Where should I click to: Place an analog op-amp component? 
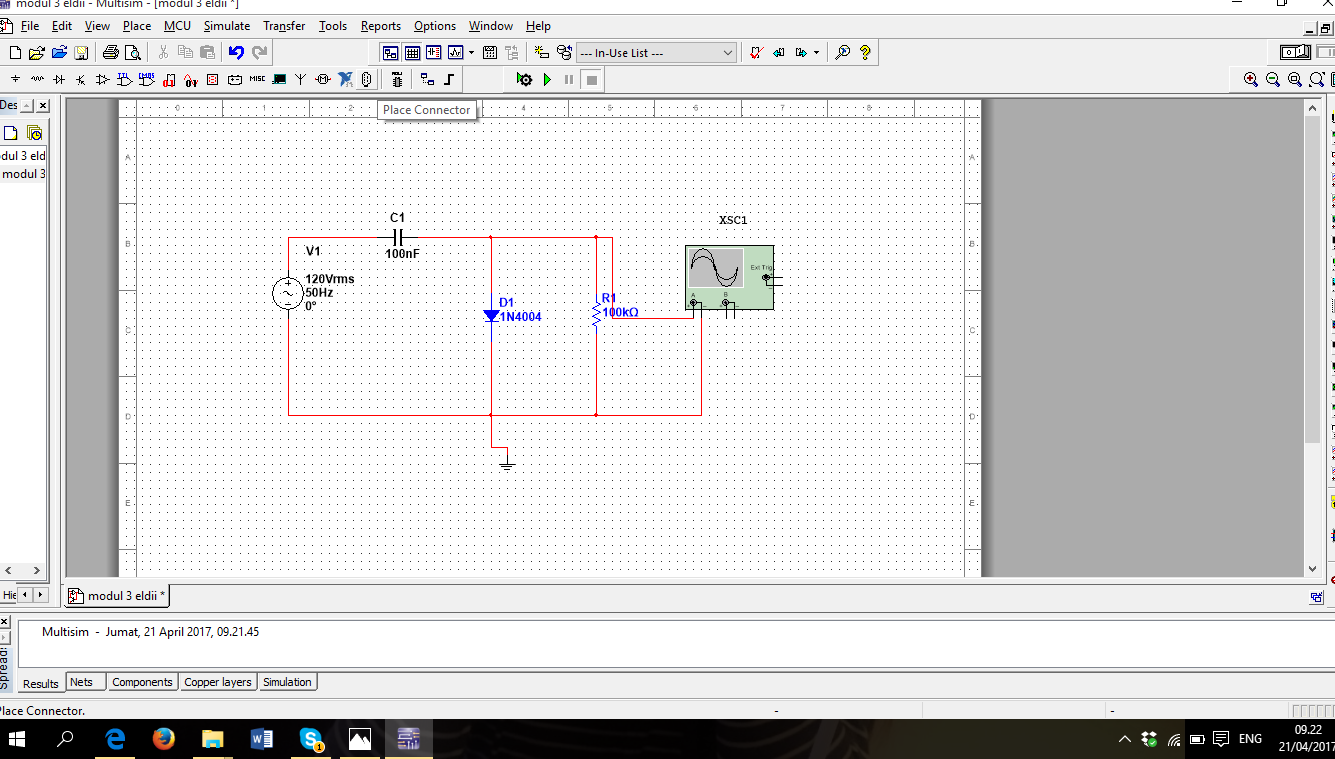(102, 79)
